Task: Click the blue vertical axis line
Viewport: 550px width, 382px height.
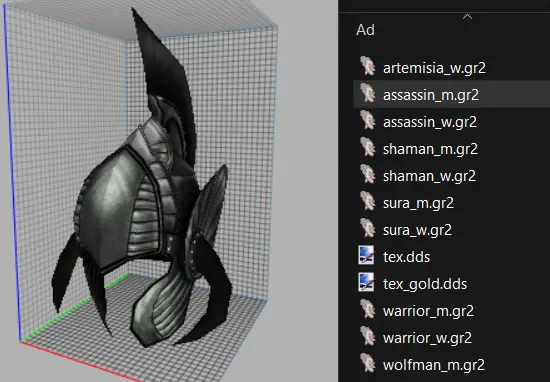Action: tap(12, 172)
